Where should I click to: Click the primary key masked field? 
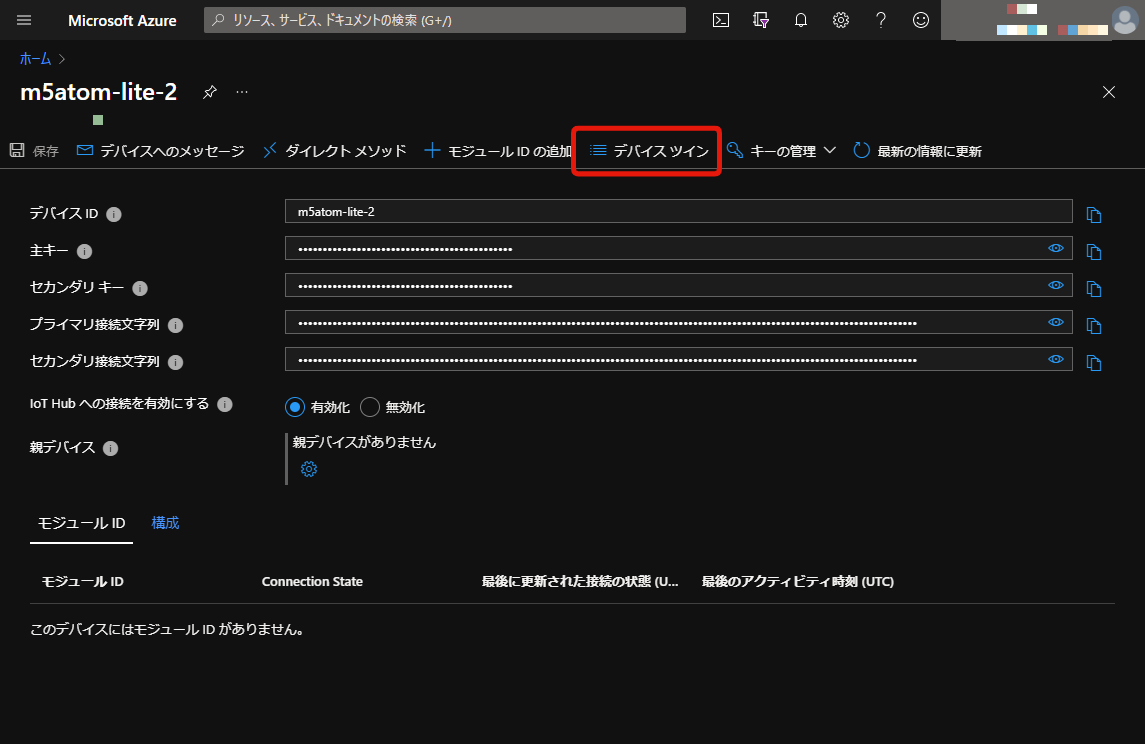[x=678, y=248]
